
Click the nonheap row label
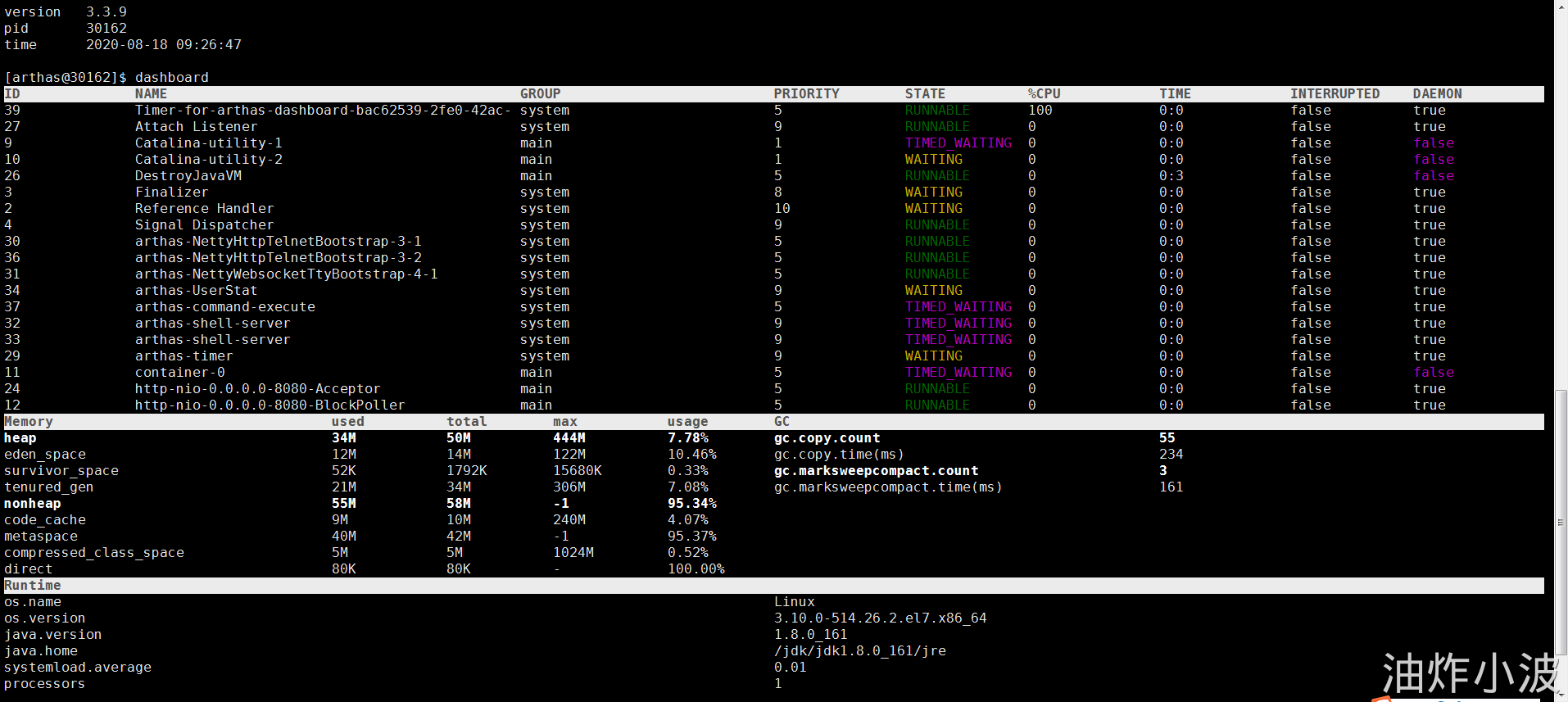[33, 504]
